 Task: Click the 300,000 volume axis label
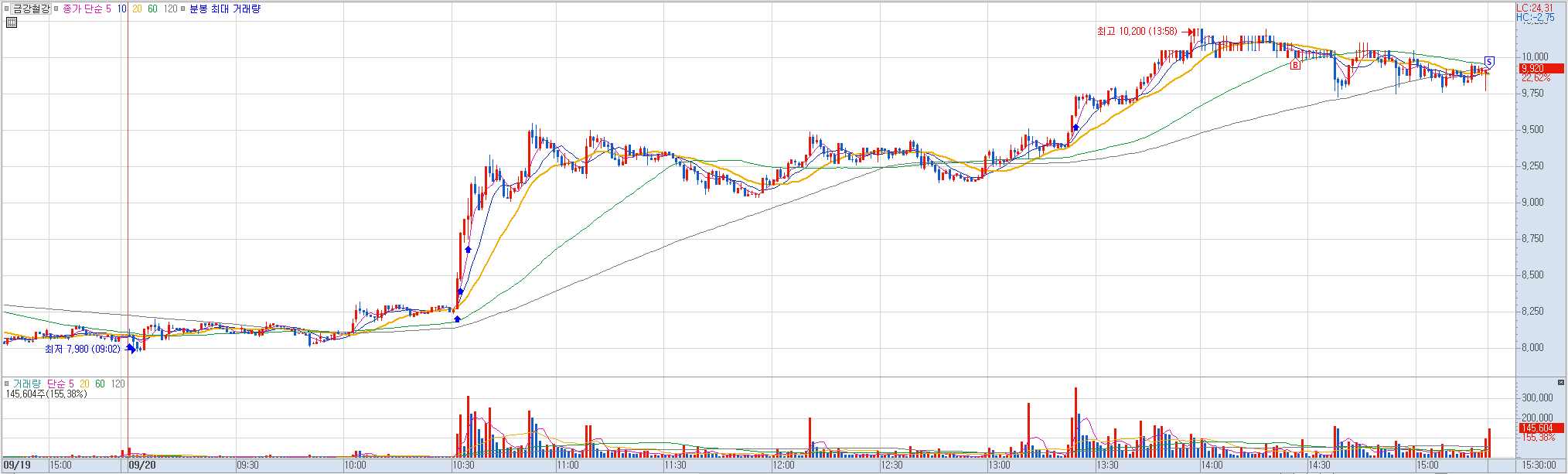(1537, 398)
